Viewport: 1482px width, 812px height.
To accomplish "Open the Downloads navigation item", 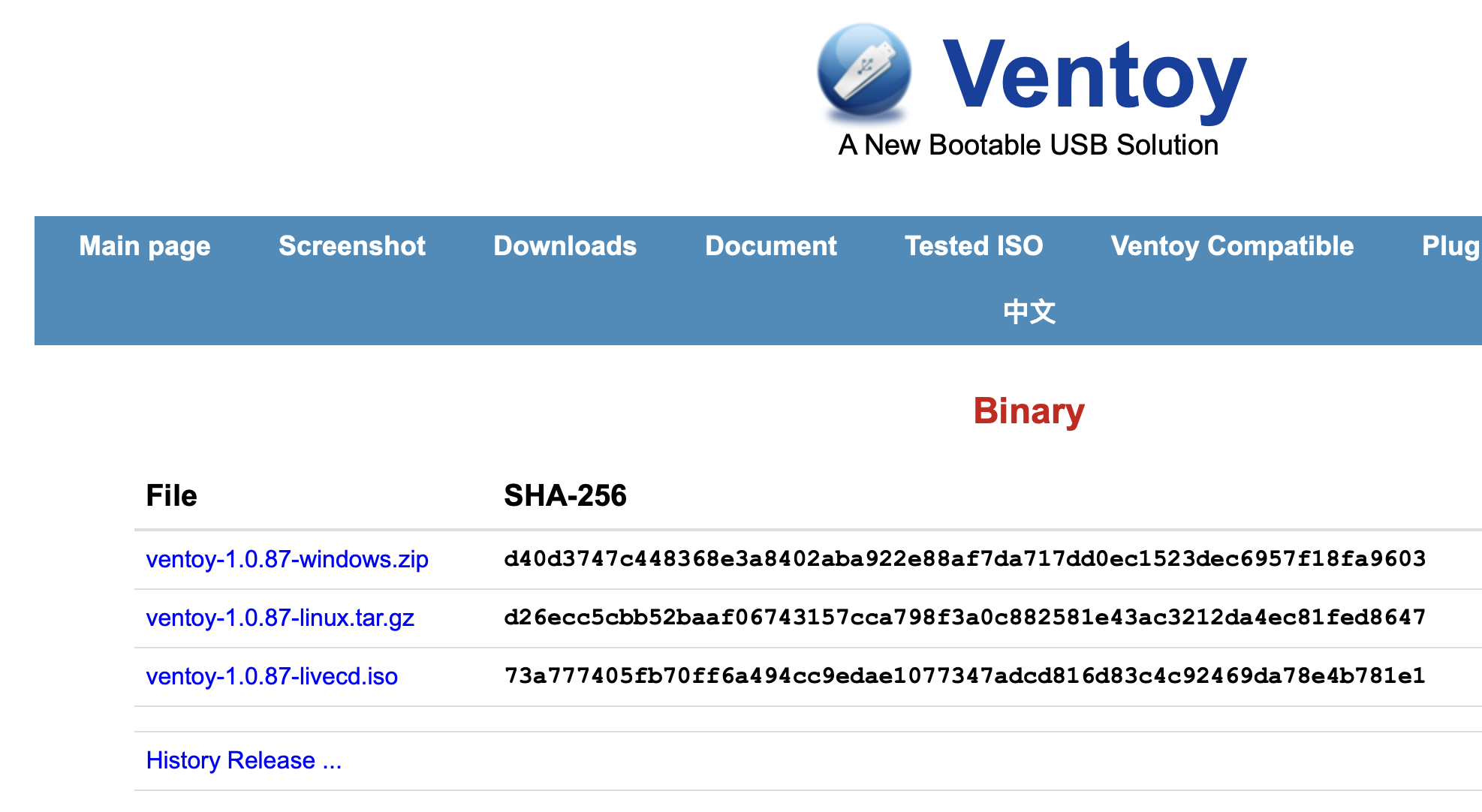I will coord(565,246).
